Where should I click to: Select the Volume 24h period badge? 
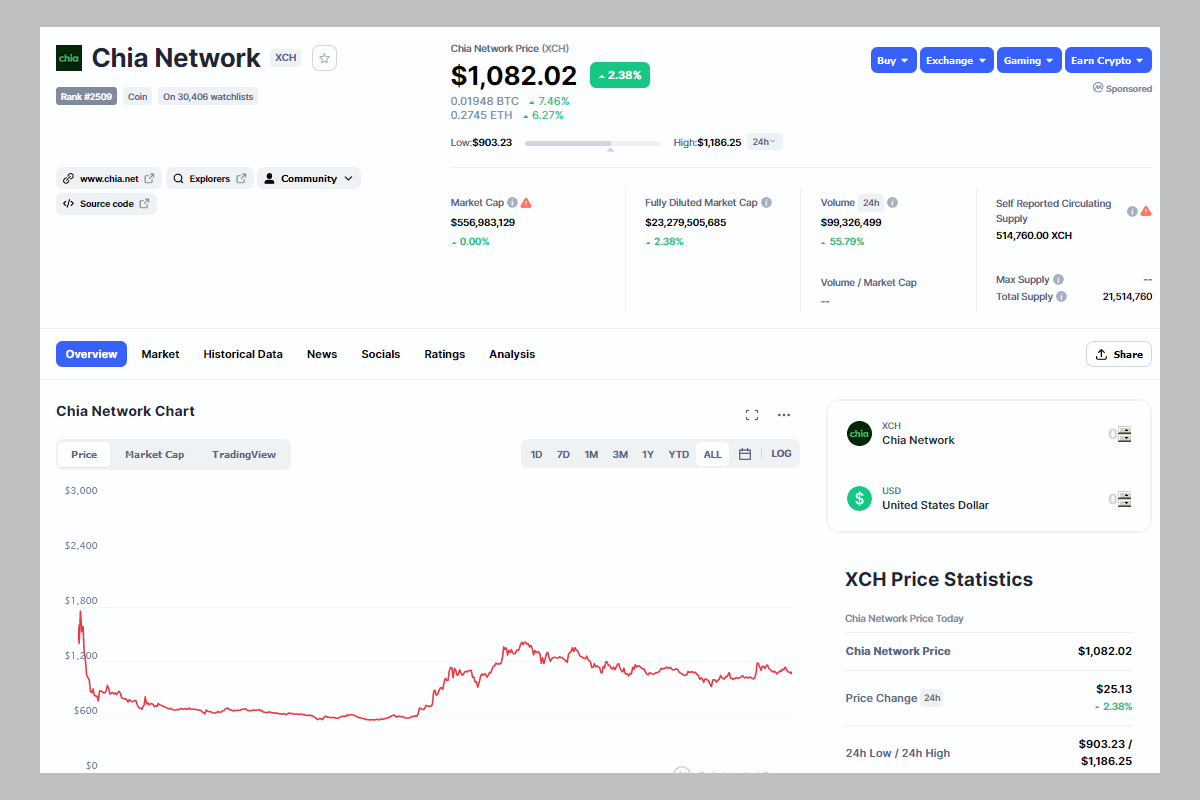[871, 203]
